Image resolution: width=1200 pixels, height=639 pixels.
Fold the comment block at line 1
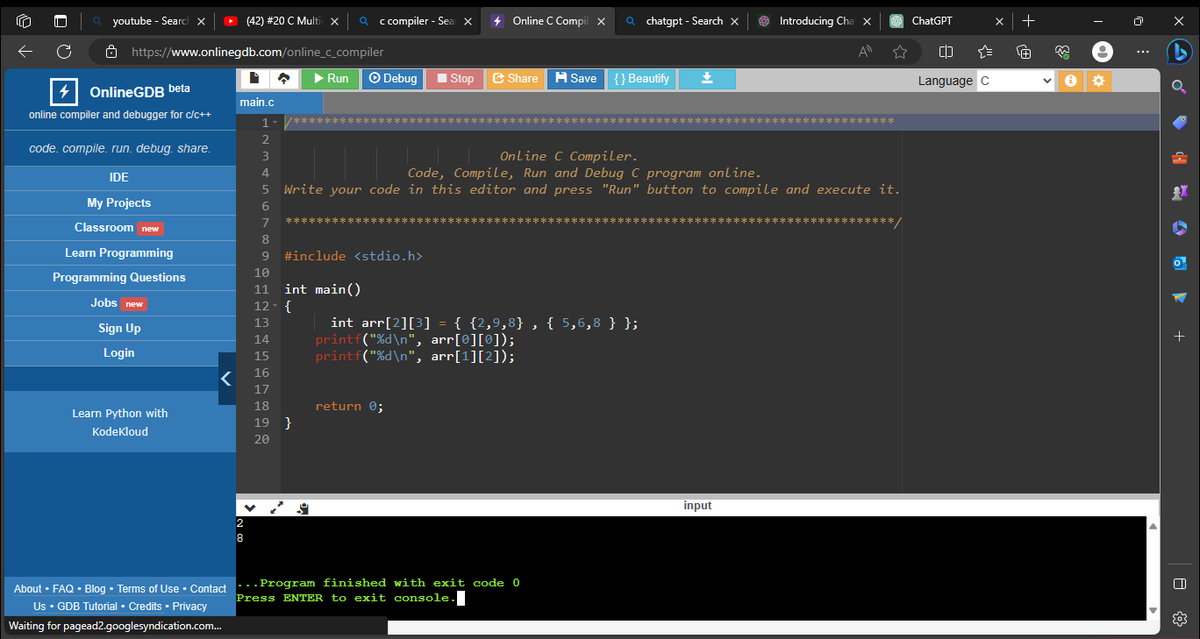tap(276, 122)
